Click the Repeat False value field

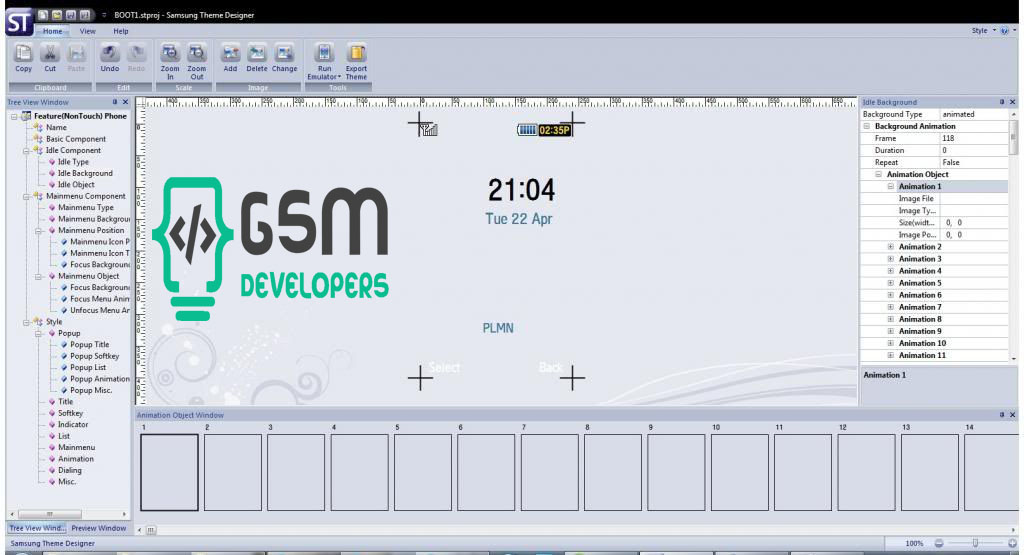(975, 163)
